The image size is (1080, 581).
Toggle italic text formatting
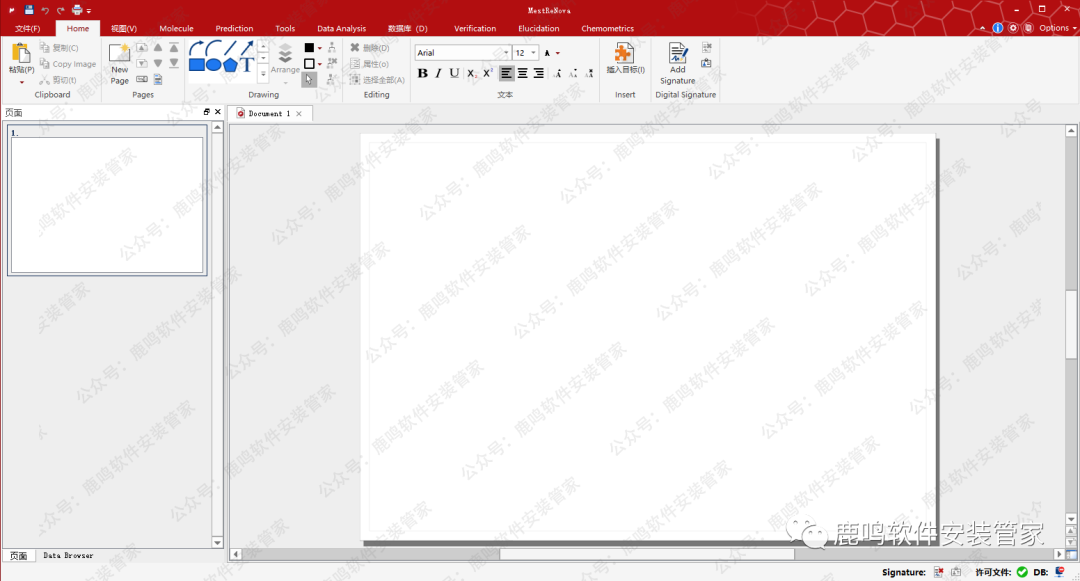pos(438,73)
